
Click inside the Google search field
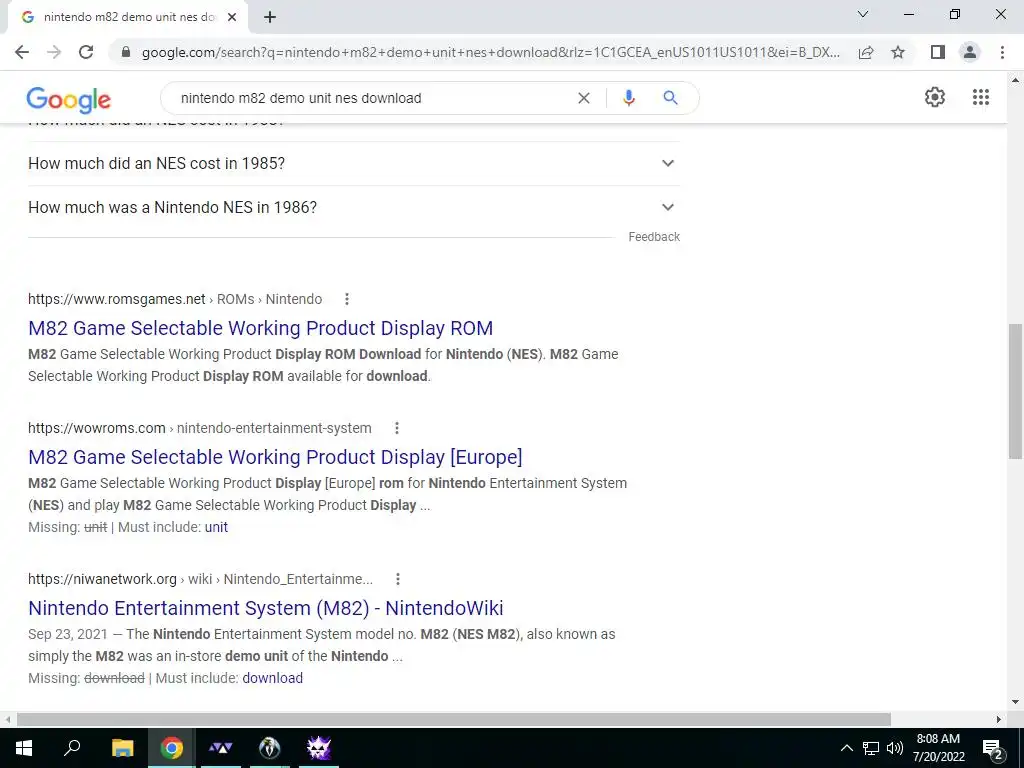point(372,98)
